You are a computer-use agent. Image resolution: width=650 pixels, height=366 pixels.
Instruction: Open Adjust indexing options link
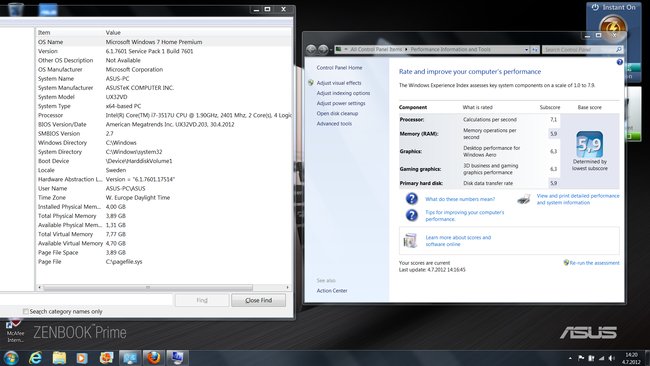pyautogui.click(x=343, y=93)
